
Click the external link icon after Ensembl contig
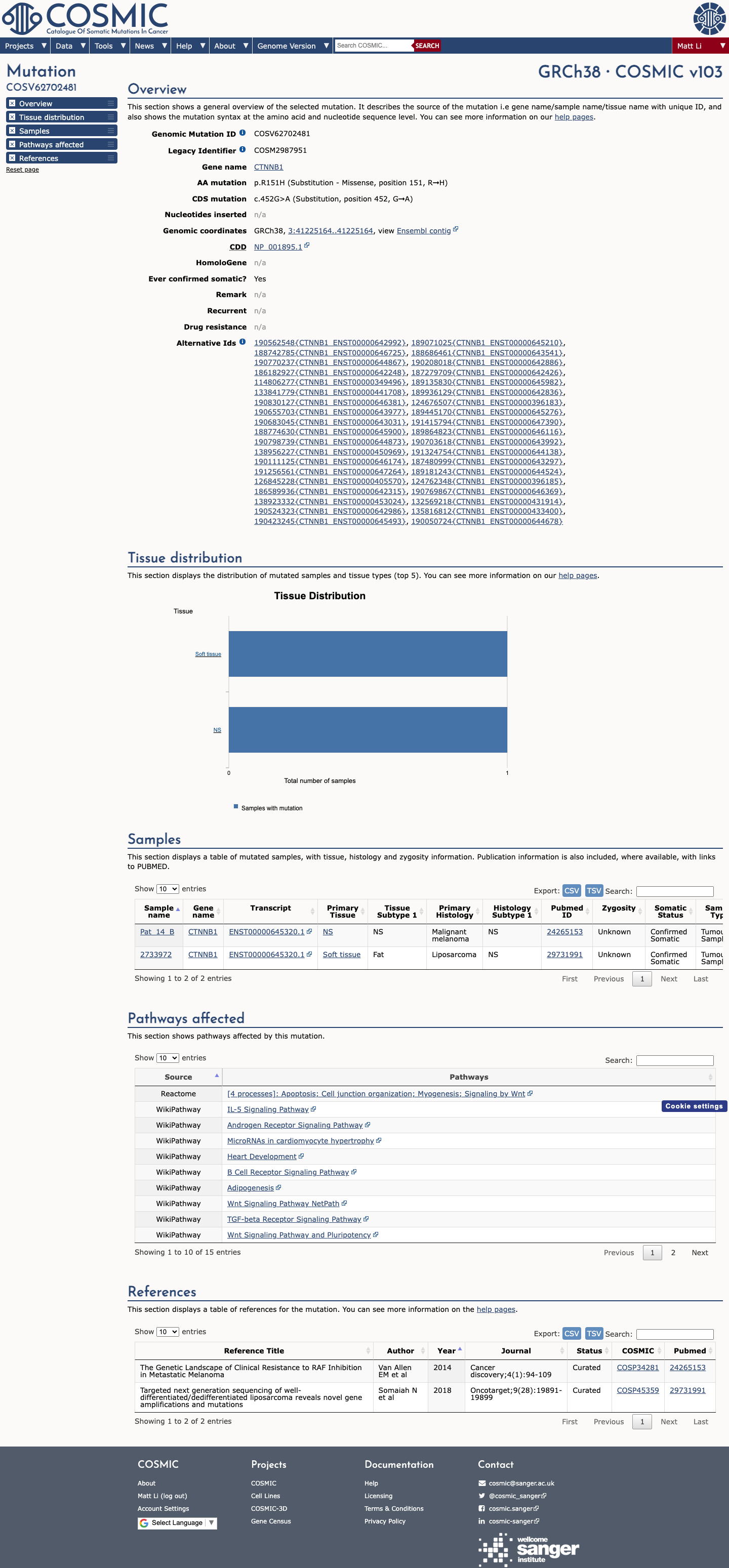(x=456, y=229)
